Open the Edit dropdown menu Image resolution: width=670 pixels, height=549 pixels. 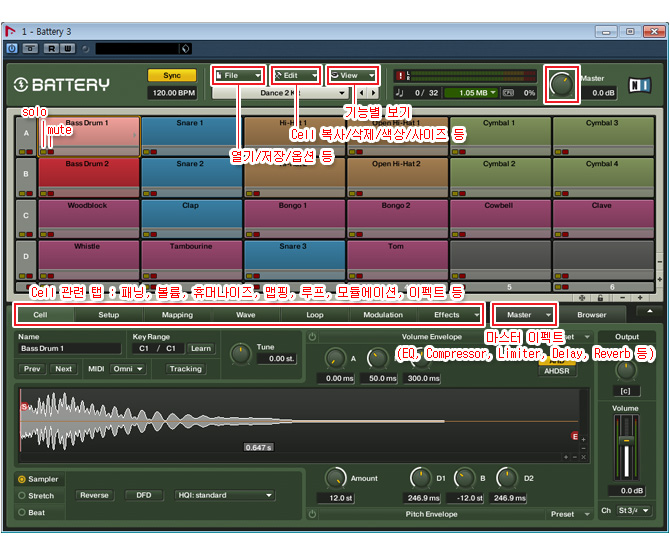(x=296, y=75)
